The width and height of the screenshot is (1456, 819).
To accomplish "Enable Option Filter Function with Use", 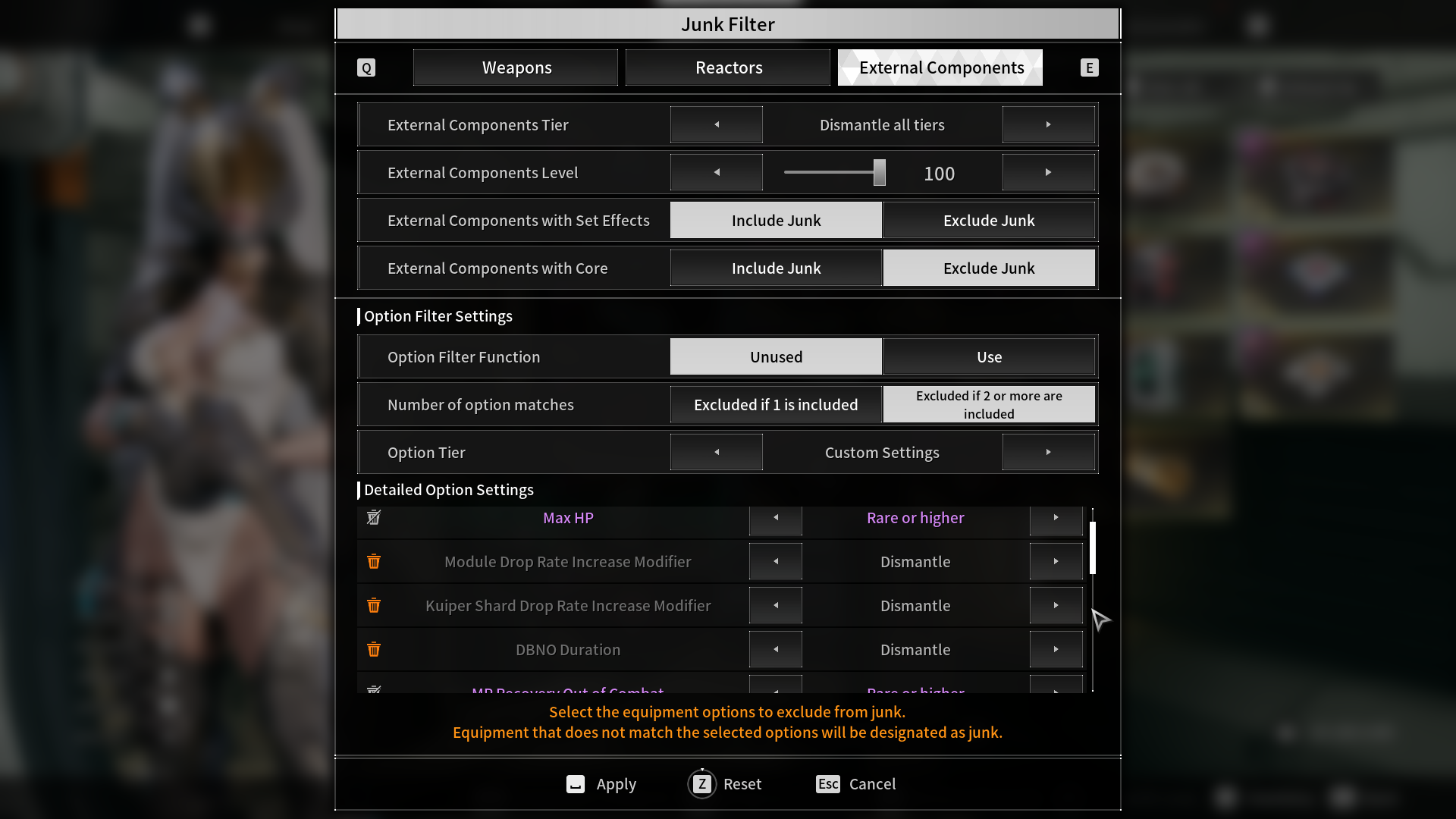I will [x=989, y=357].
